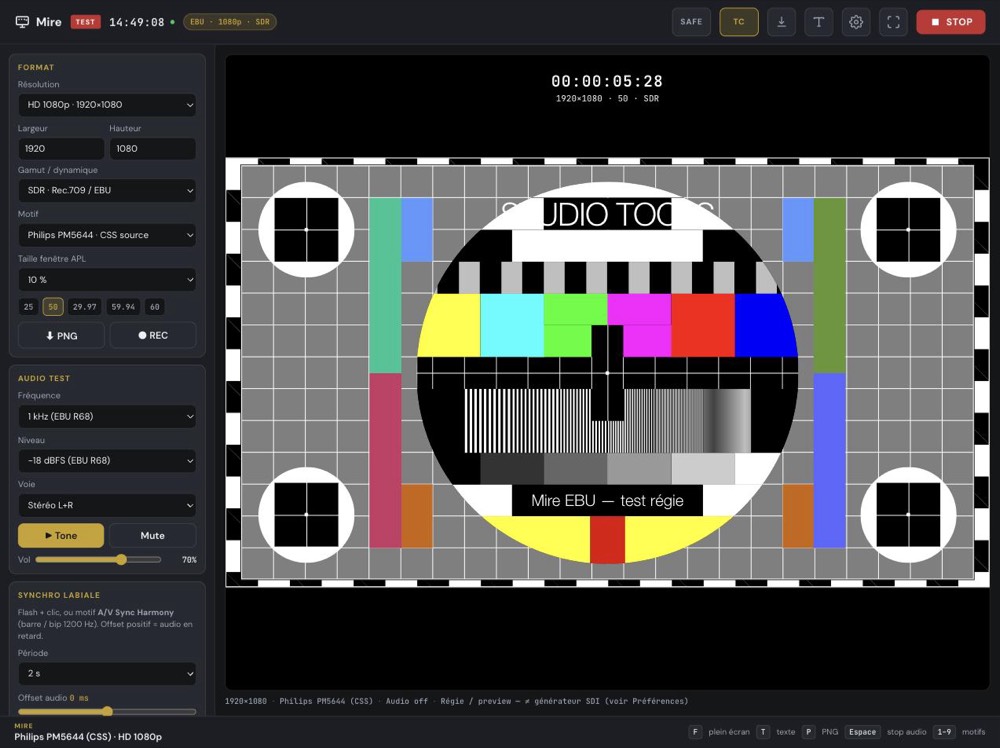Click the red TEST badge
The width and height of the screenshot is (1000, 748).
(x=85, y=22)
